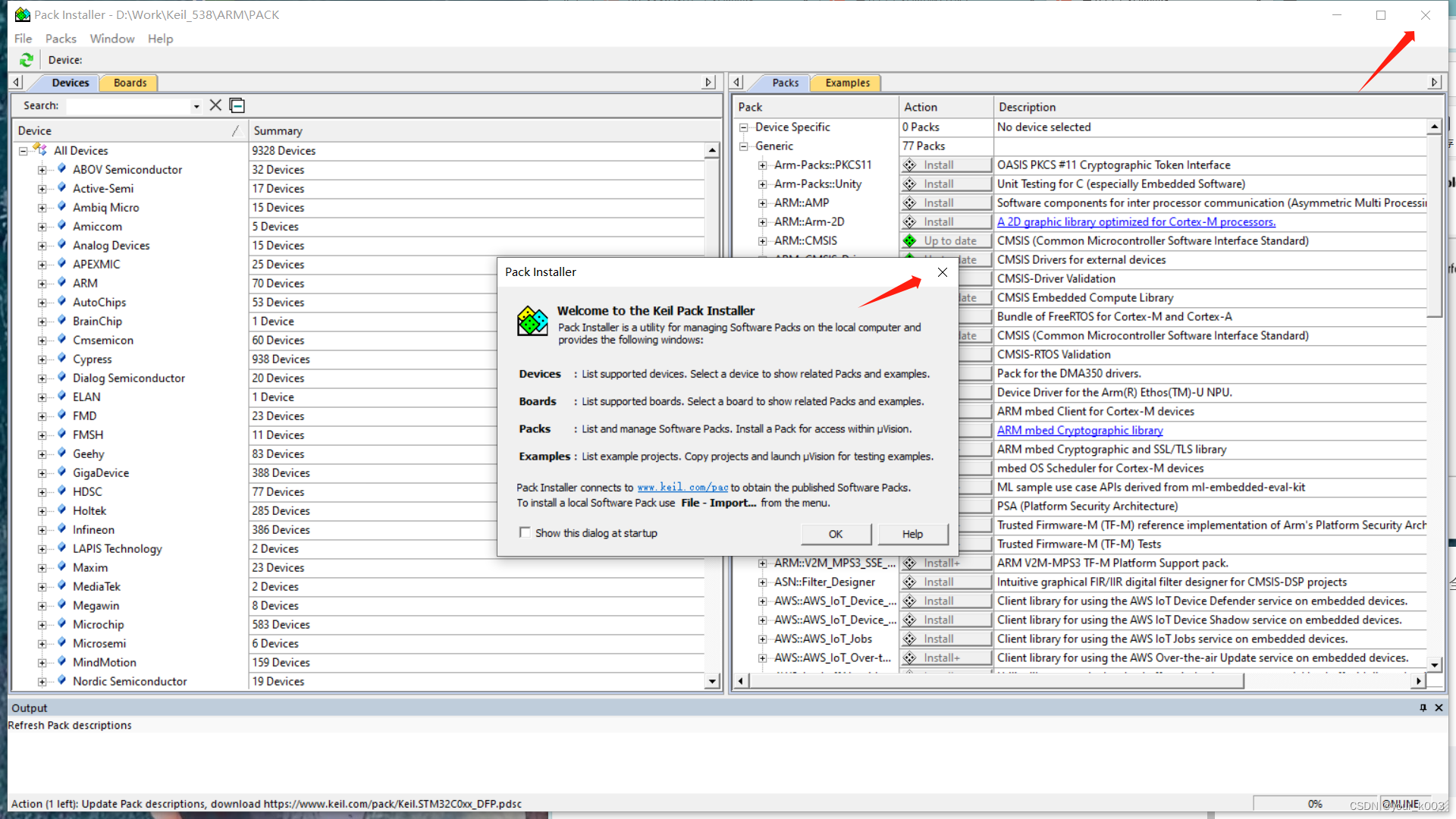Screen dimensions: 1456x819
Task: Expand the ABOV Semiconductor device node
Action: click(42, 170)
